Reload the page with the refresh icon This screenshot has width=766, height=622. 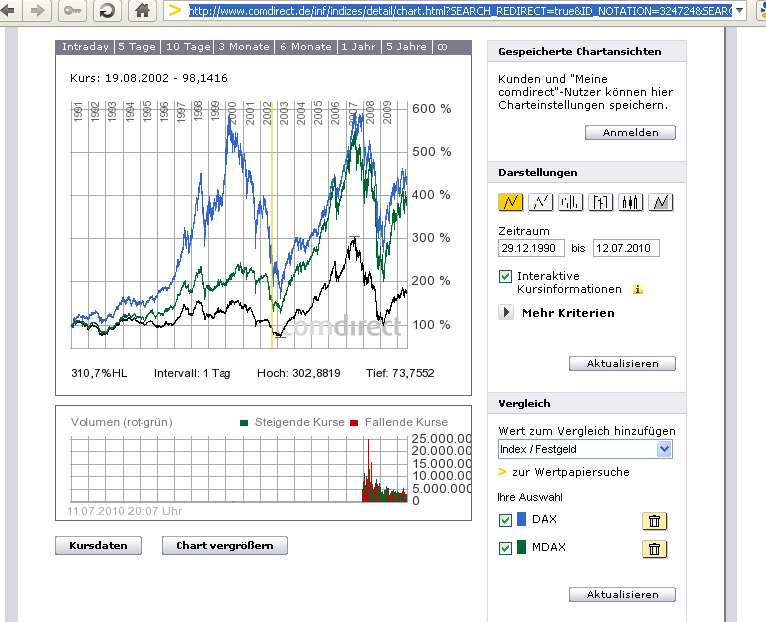tap(107, 10)
